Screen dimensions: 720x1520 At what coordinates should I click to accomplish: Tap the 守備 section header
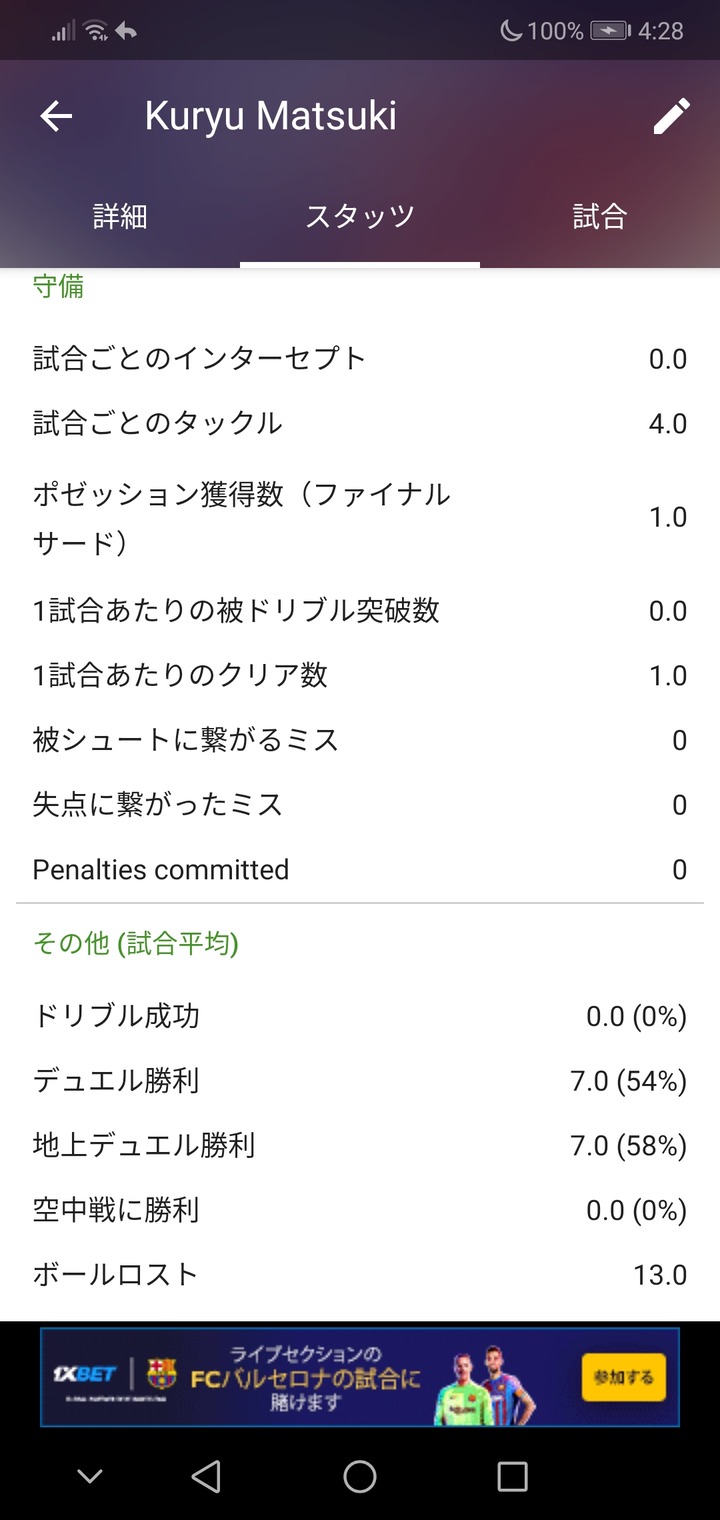(58, 287)
